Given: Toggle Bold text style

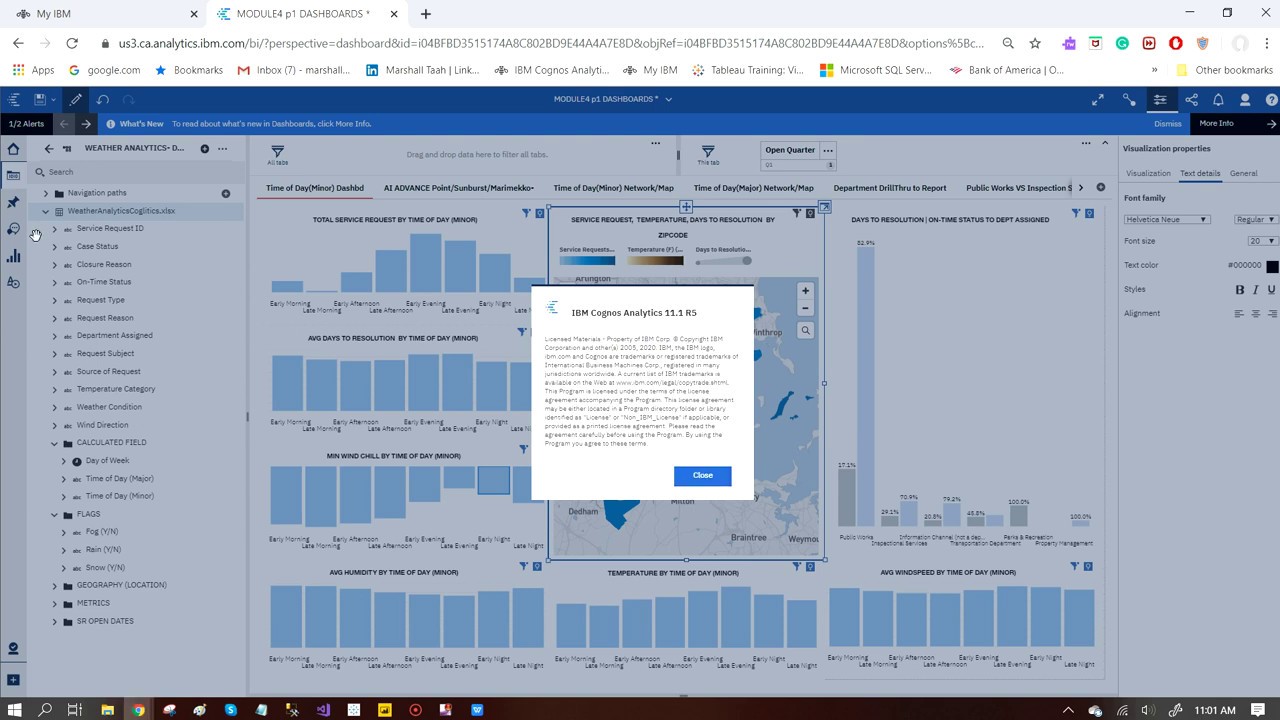Looking at the screenshot, I should pyautogui.click(x=1240, y=289).
